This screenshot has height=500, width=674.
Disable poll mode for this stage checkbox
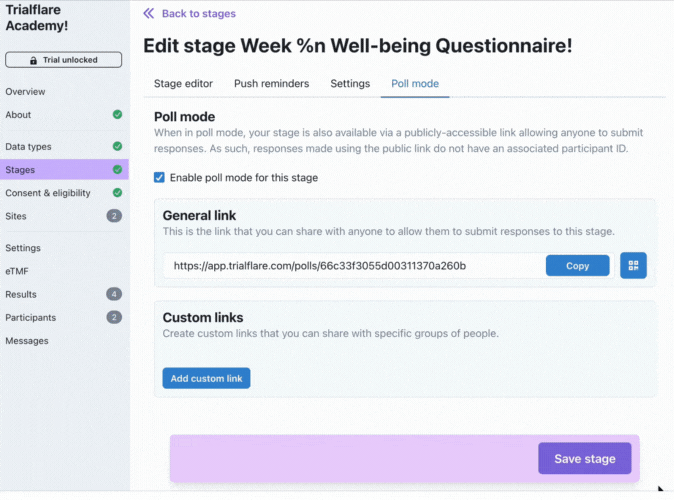[160, 178]
